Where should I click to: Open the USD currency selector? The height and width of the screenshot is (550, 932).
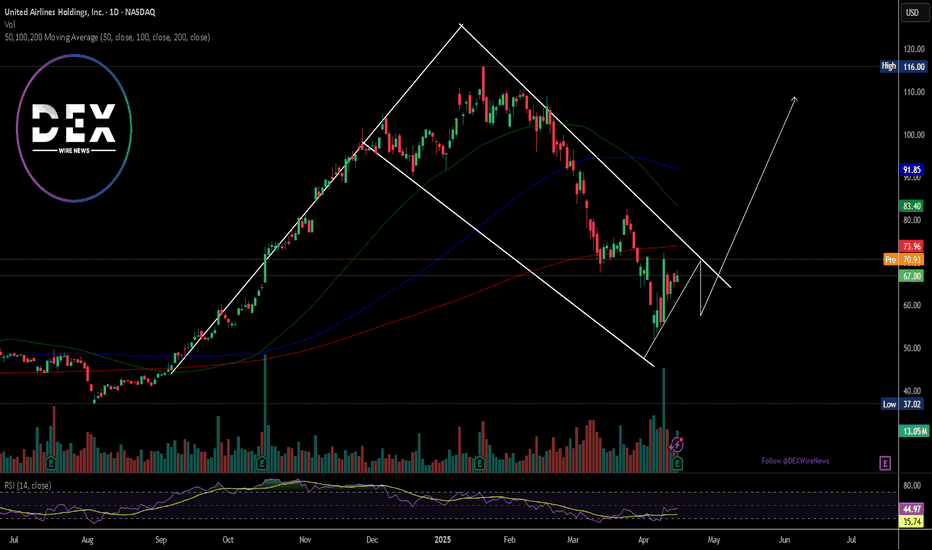[x=912, y=12]
